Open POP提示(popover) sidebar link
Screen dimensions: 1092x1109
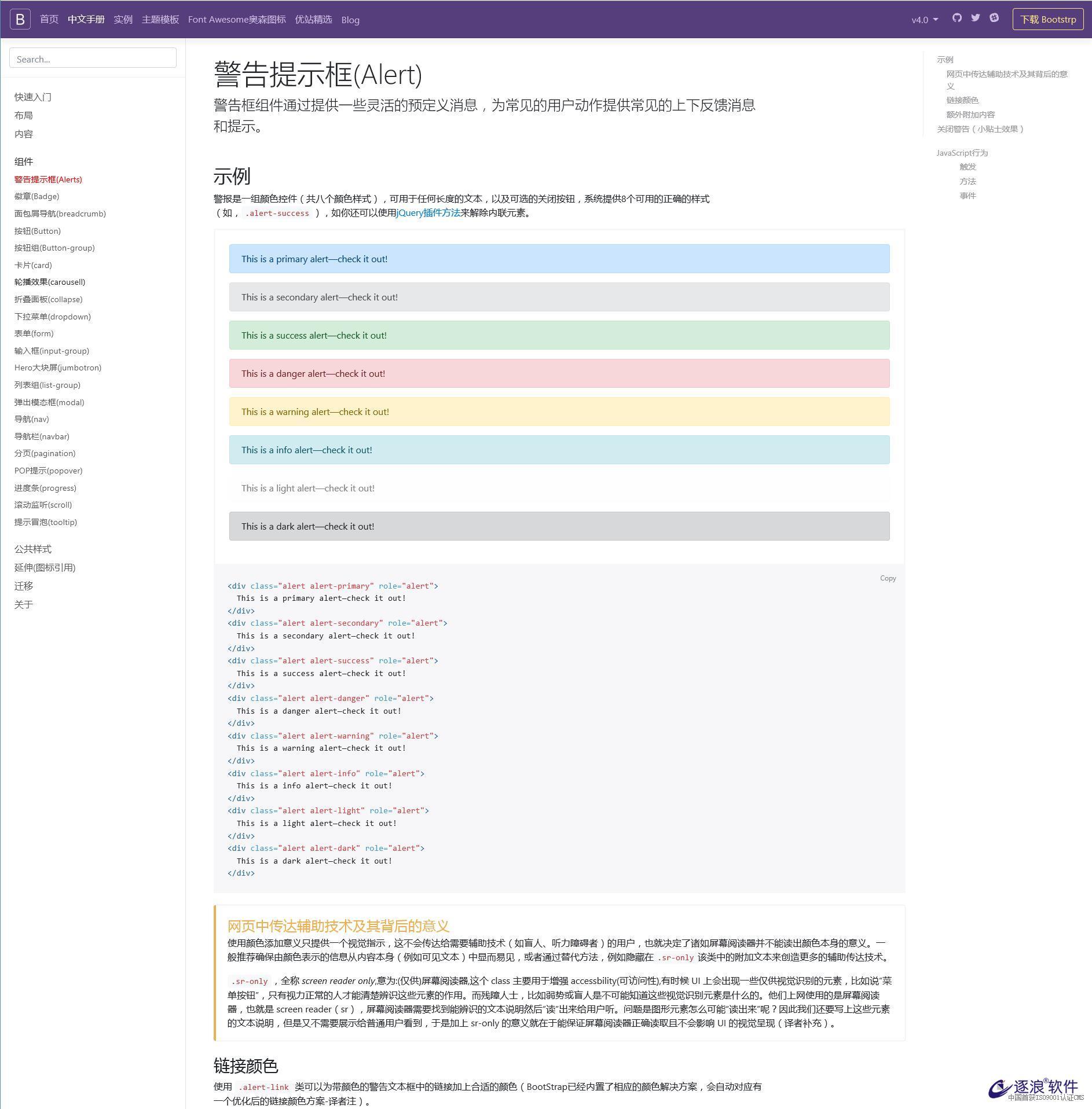tap(49, 471)
